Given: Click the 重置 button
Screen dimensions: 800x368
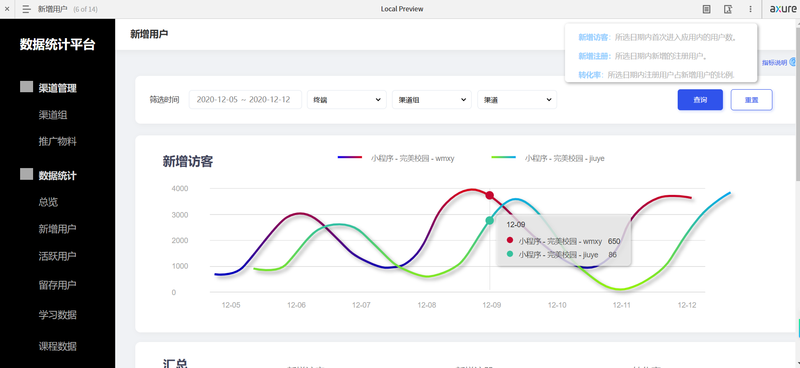Looking at the screenshot, I should [752, 100].
